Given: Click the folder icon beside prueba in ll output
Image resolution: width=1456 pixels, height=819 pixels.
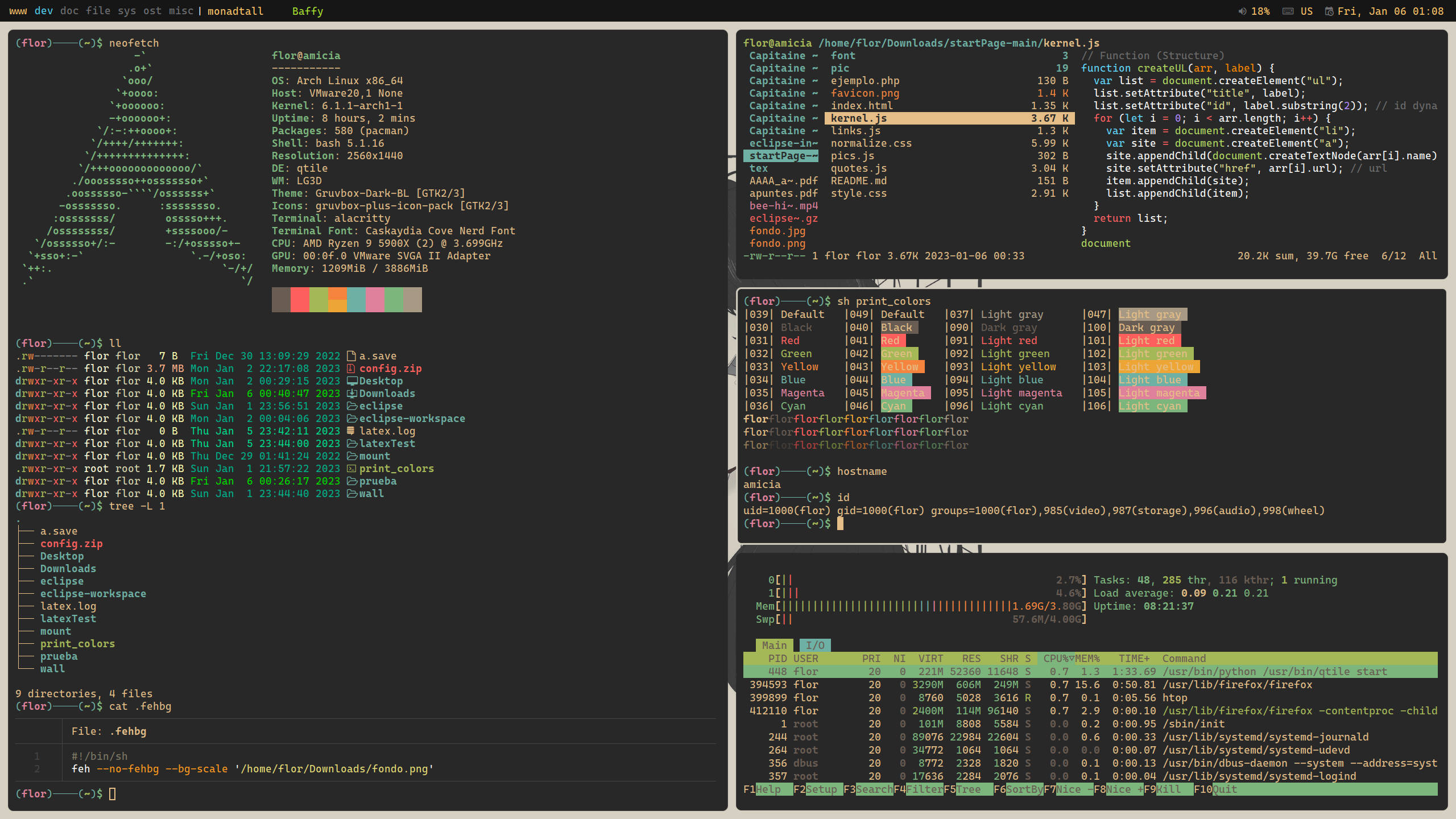Looking at the screenshot, I should tap(352, 481).
